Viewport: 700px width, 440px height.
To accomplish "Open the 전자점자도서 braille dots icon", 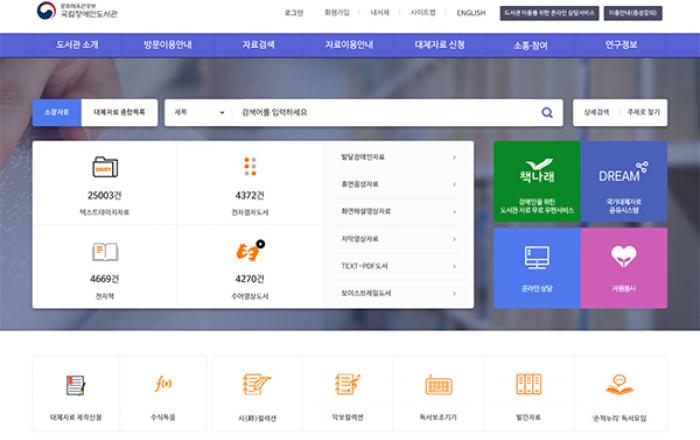I will 250,167.
